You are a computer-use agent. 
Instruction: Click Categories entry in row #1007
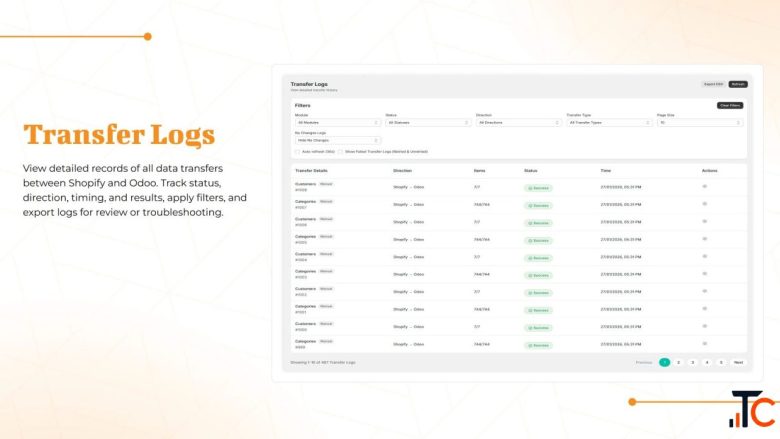click(305, 201)
